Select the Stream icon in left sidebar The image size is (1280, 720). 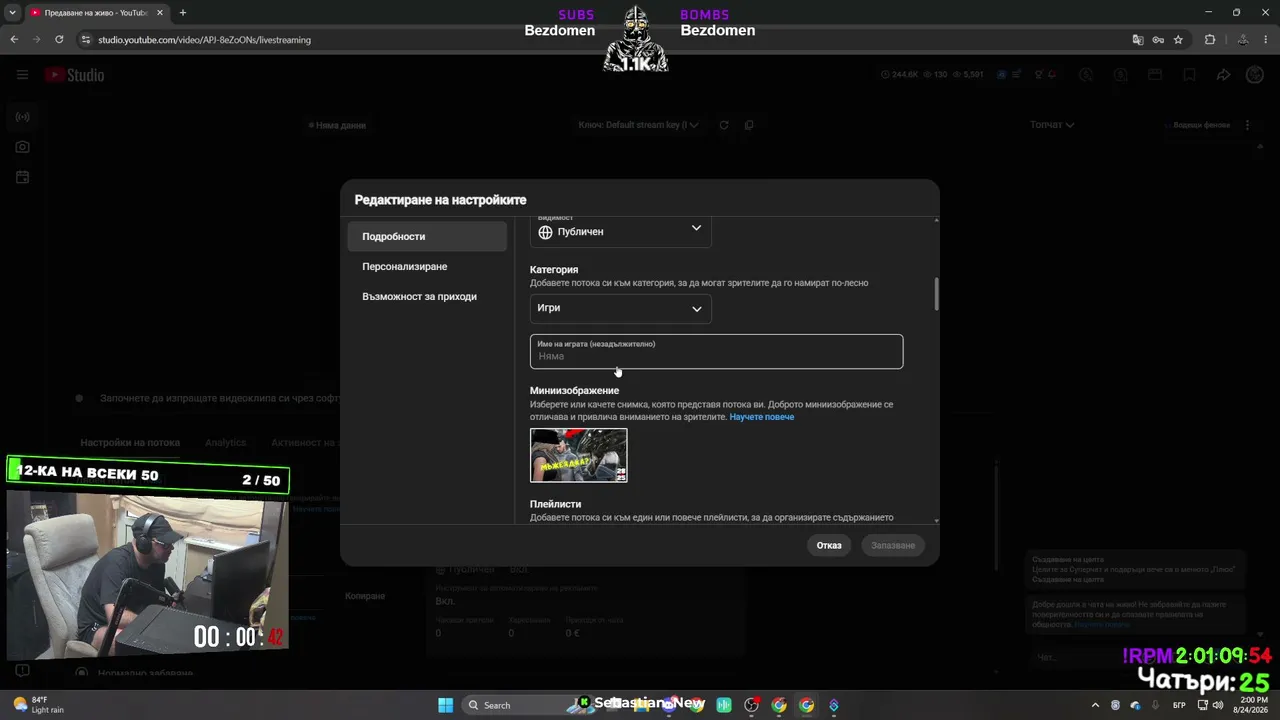[22, 117]
